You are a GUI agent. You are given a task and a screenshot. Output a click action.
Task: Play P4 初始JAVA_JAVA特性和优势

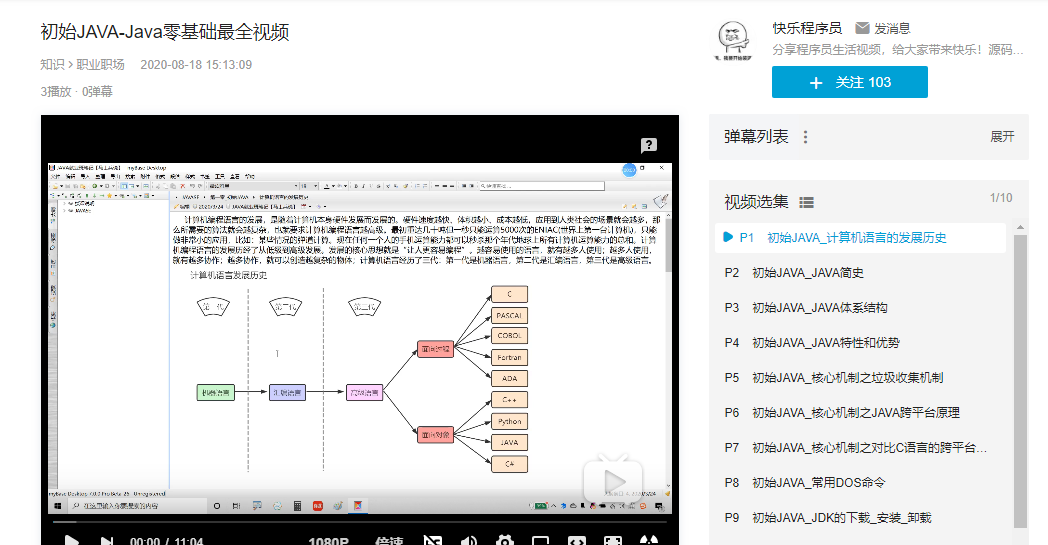point(860,342)
